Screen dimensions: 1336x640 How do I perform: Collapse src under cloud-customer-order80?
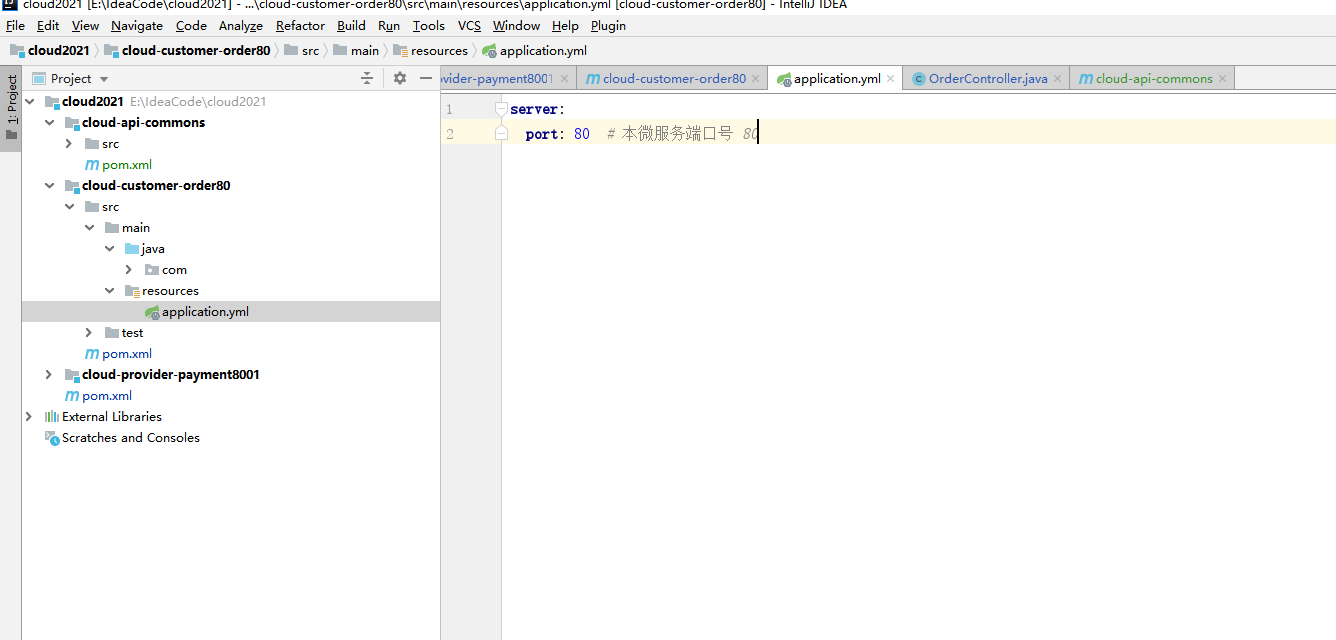[x=69, y=206]
